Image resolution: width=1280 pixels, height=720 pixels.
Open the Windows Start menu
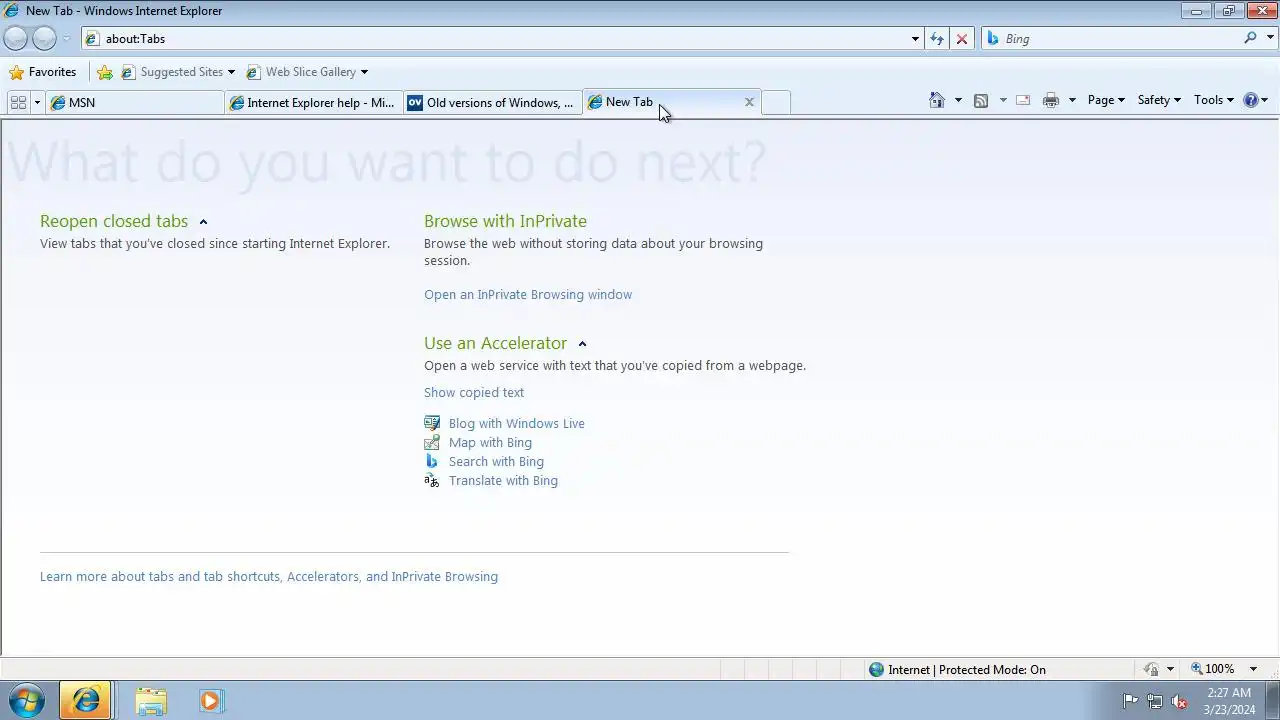click(x=27, y=701)
